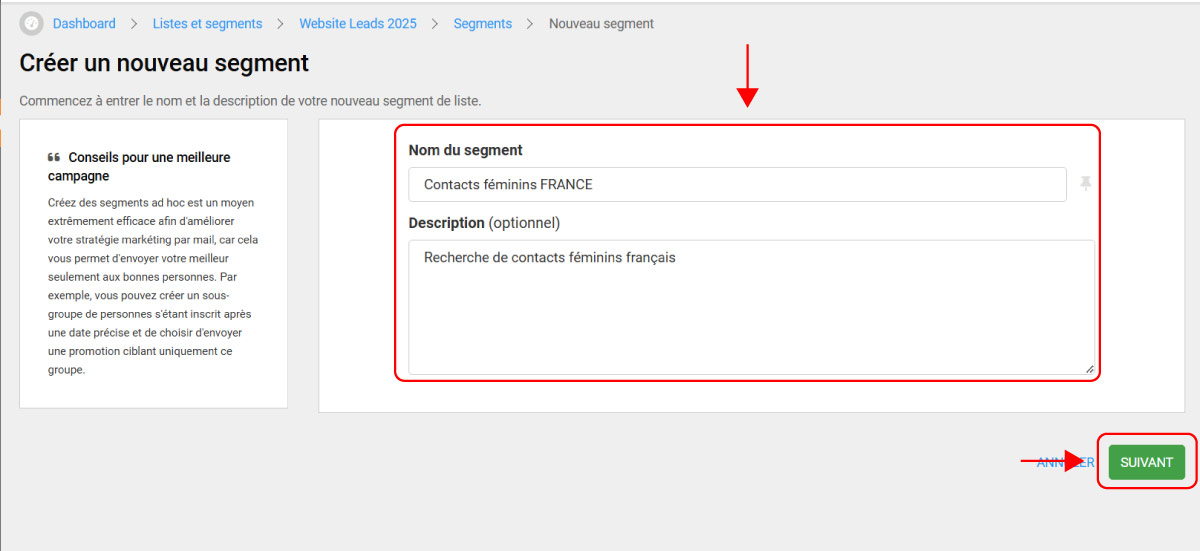Click the ANNULER link
1200x551 pixels.
(1065, 462)
